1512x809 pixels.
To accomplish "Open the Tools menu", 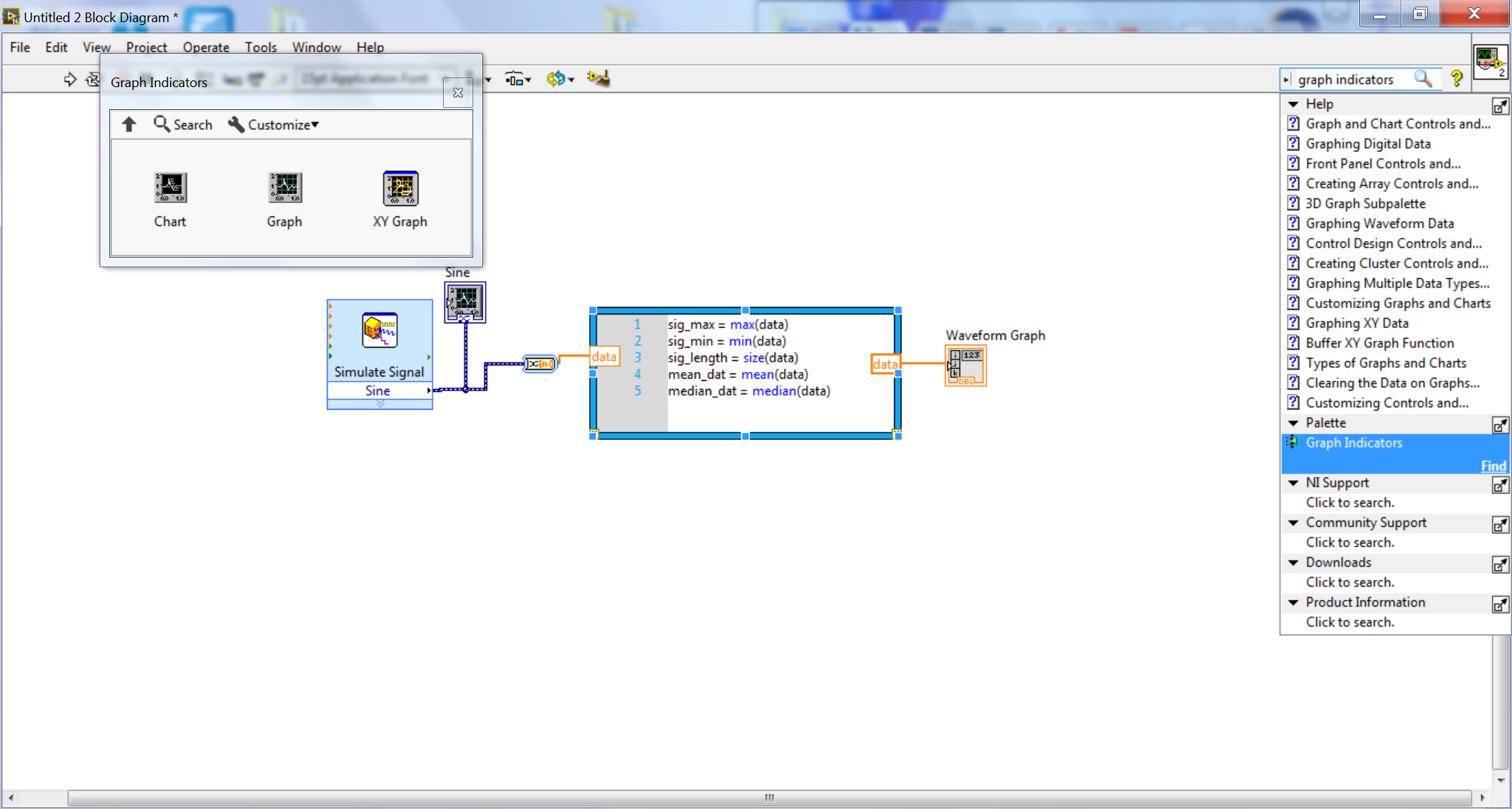I will pos(261,47).
